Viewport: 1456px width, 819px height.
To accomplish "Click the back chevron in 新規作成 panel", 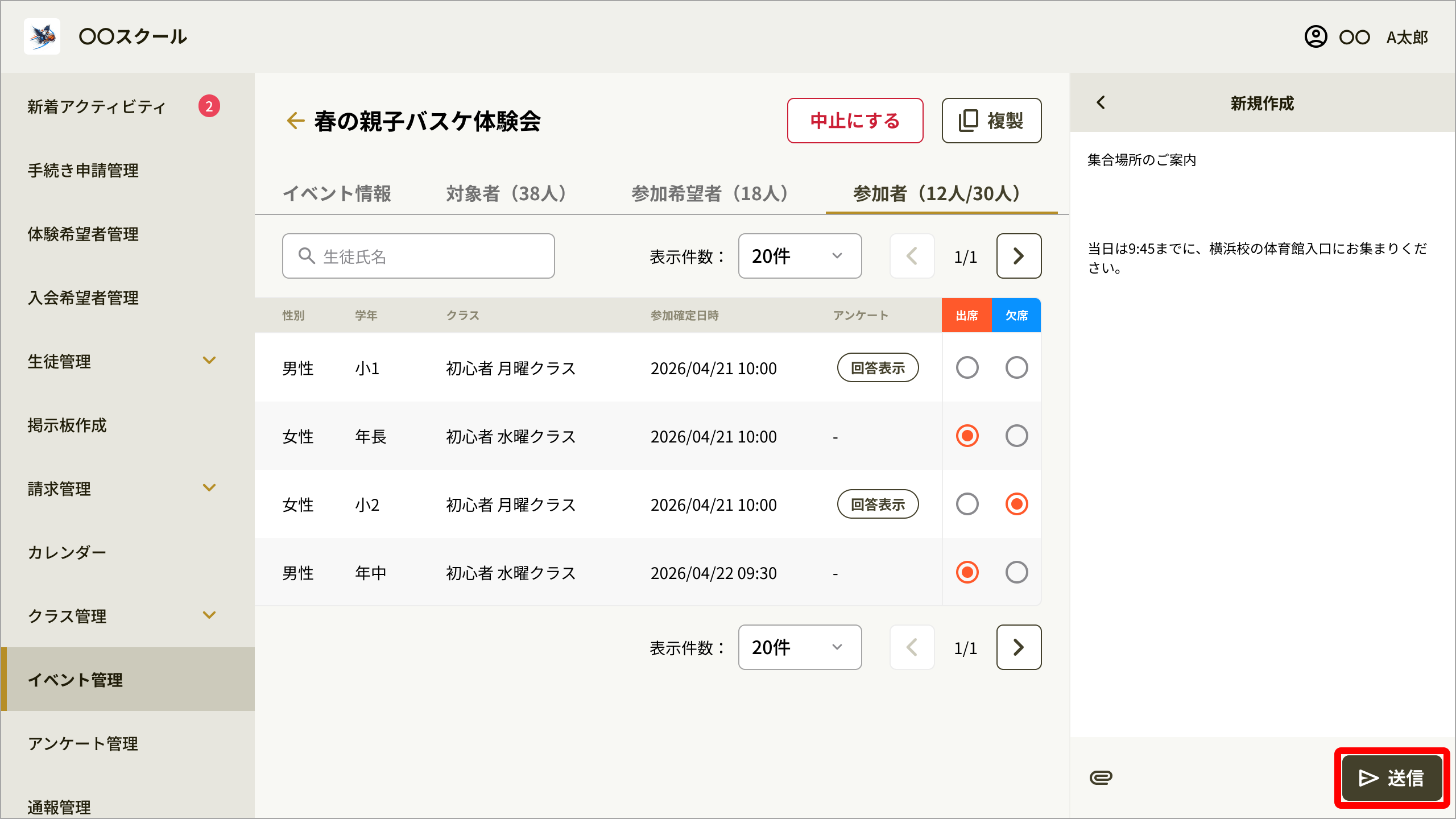I will coord(1101,103).
